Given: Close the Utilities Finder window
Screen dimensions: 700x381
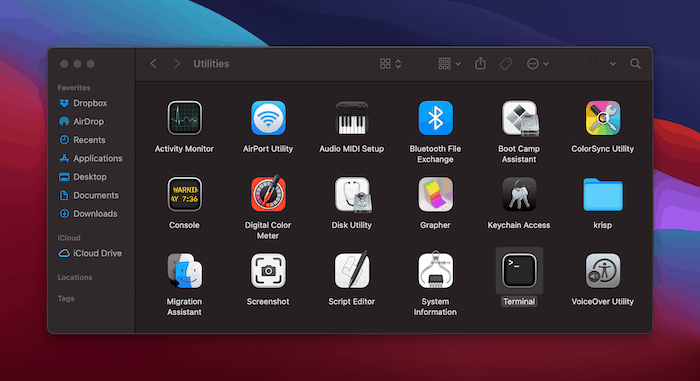Looking at the screenshot, I should point(64,64).
